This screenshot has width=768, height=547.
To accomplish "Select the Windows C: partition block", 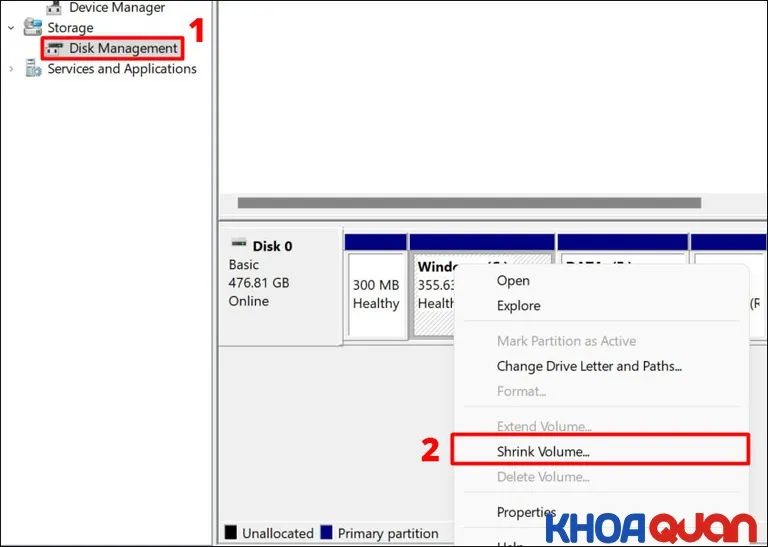I will [x=432, y=294].
